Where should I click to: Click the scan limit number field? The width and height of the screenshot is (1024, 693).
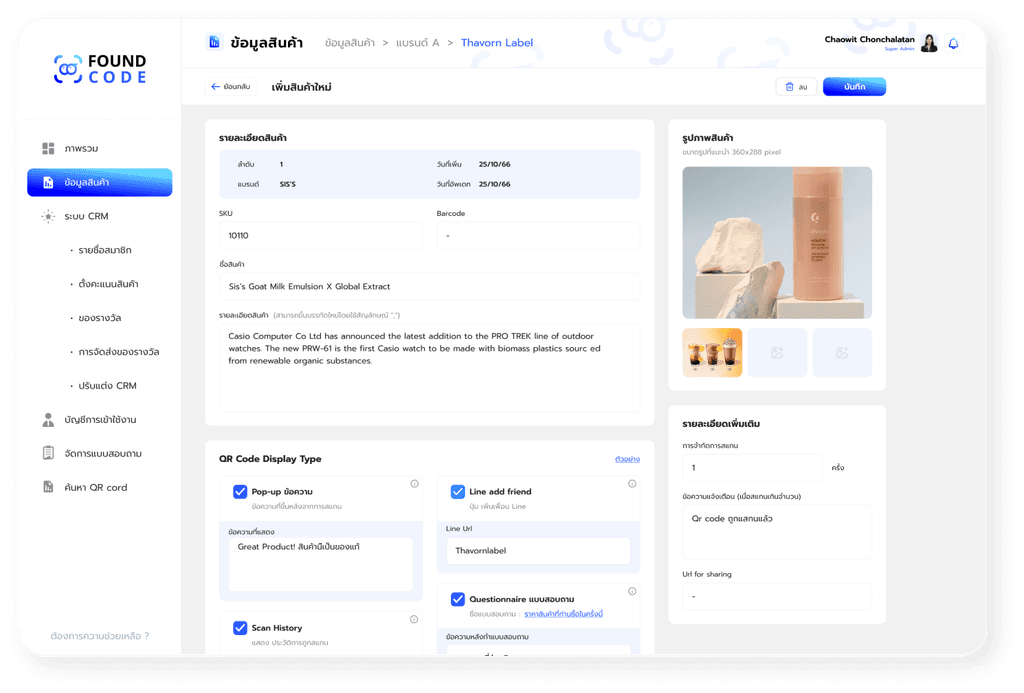[x=752, y=468]
